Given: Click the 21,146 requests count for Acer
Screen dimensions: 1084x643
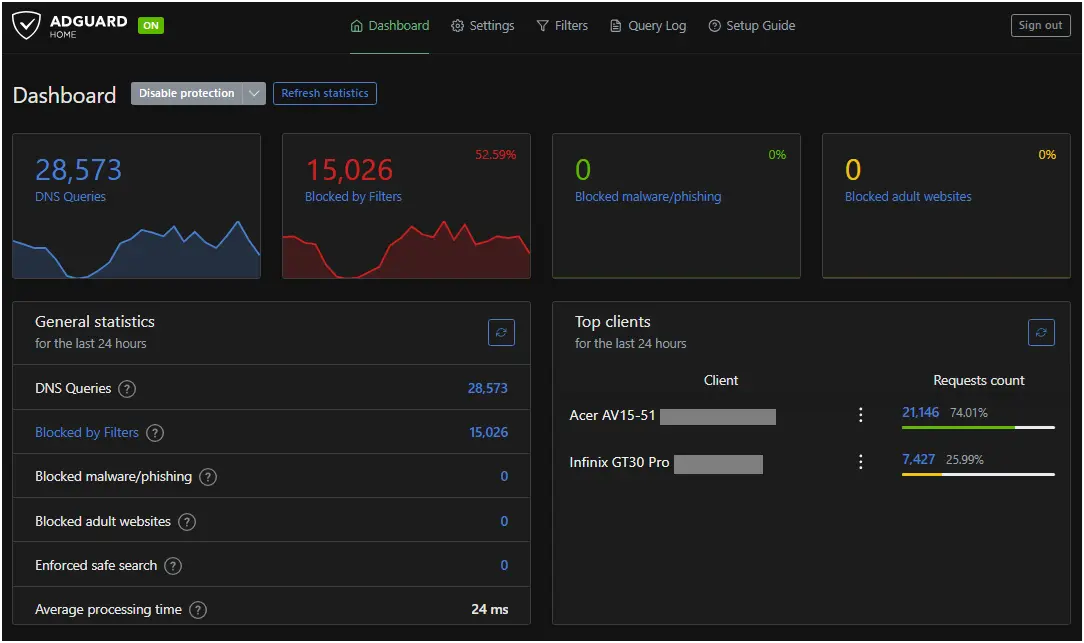Looking at the screenshot, I should pos(920,413).
